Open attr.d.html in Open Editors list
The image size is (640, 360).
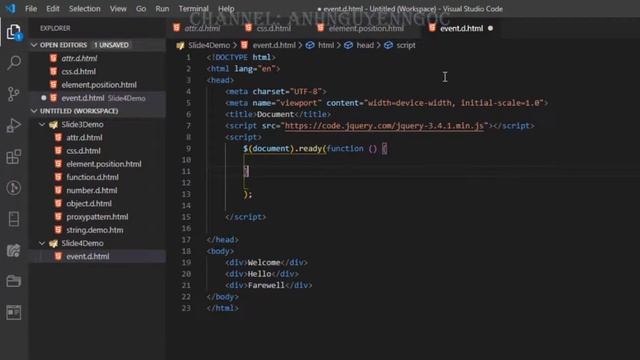pyautogui.click(x=79, y=58)
